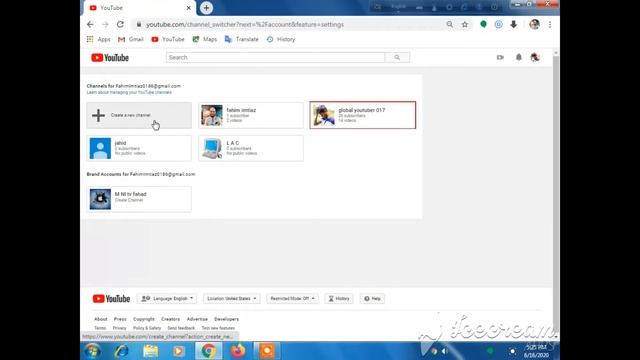Image resolution: width=640 pixels, height=360 pixels.
Task: Open the Privacy footer link
Action: (119, 328)
